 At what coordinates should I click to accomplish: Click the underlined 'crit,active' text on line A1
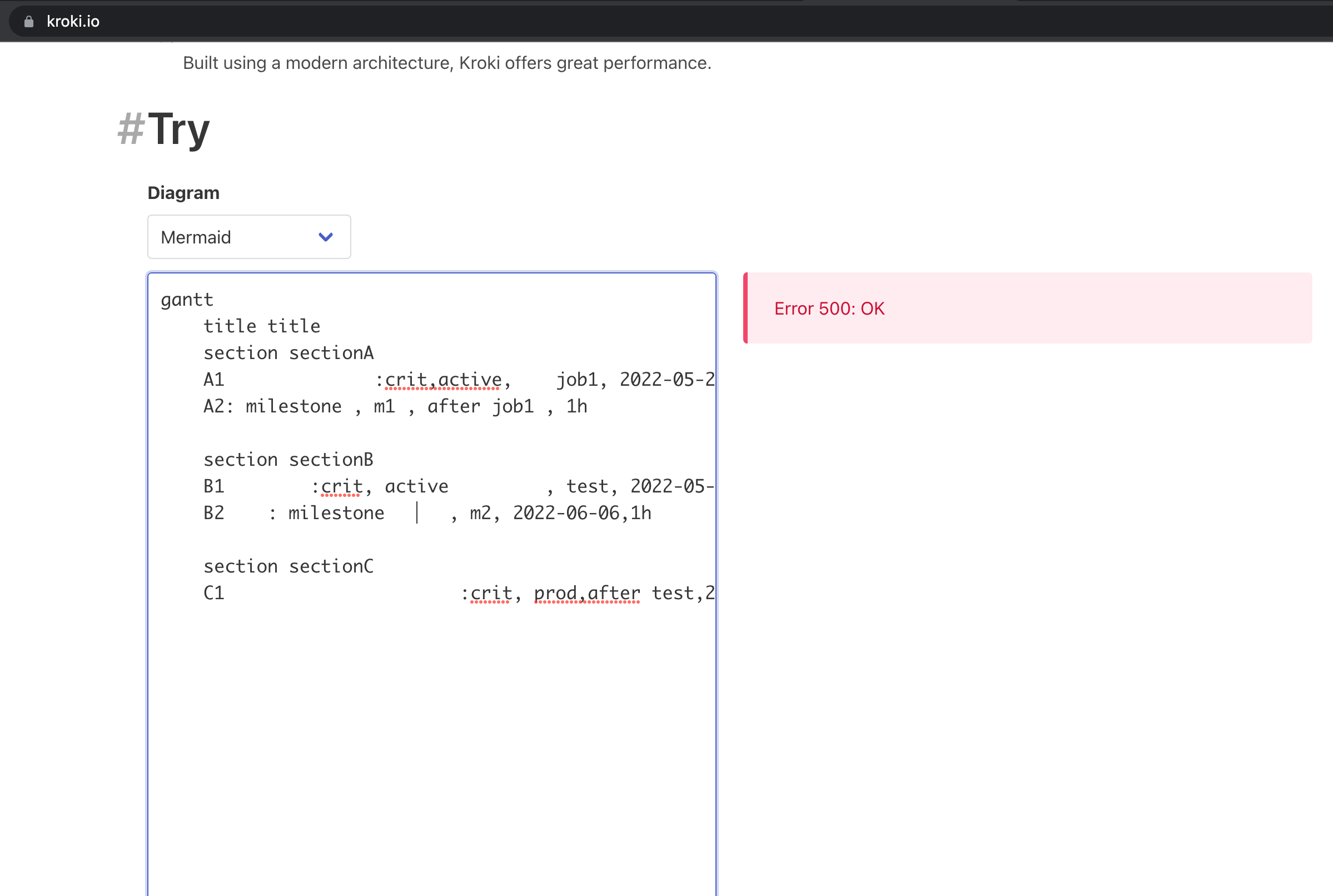pyautogui.click(x=442, y=379)
